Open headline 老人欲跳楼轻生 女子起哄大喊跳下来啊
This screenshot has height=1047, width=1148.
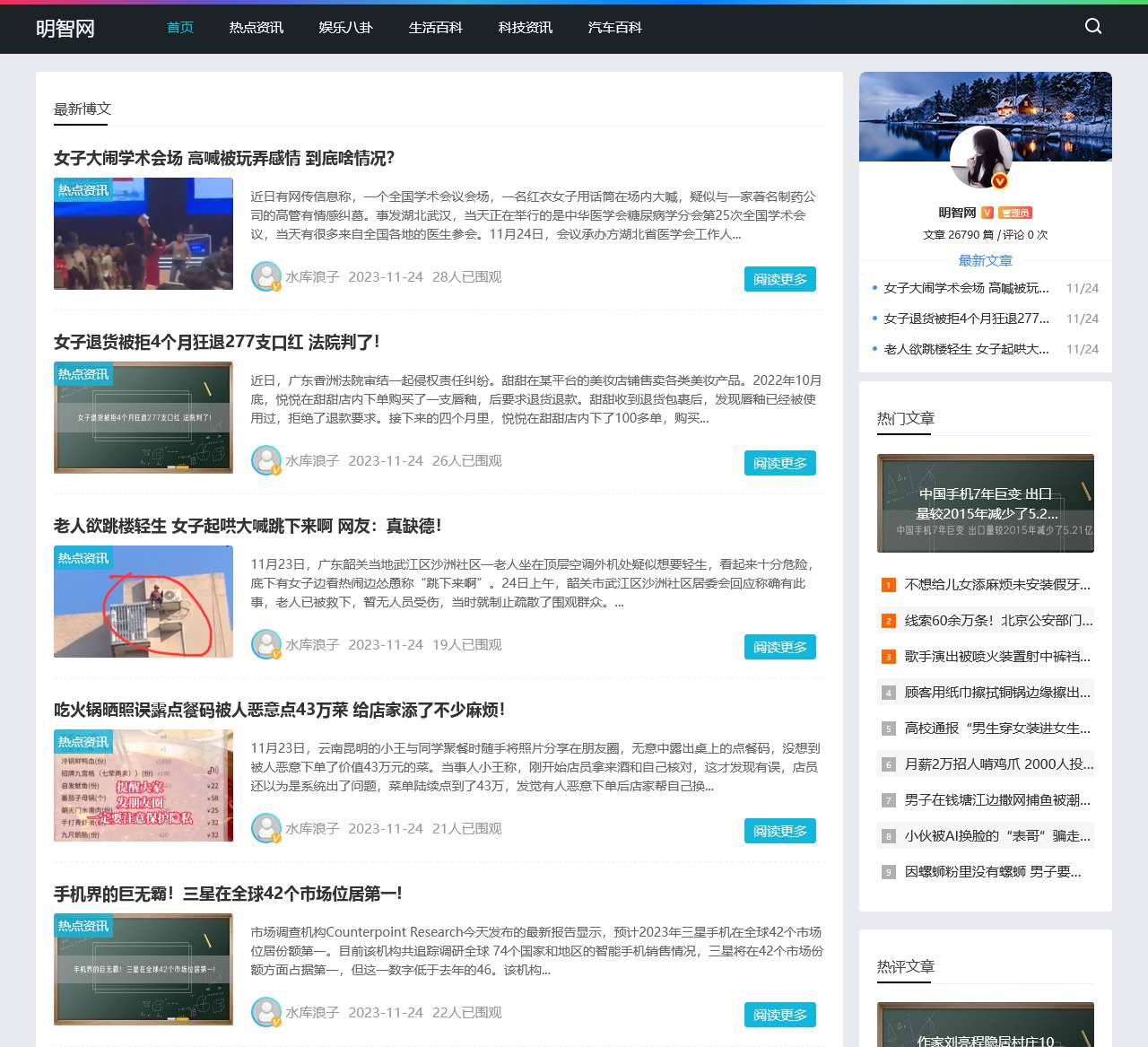click(x=248, y=526)
